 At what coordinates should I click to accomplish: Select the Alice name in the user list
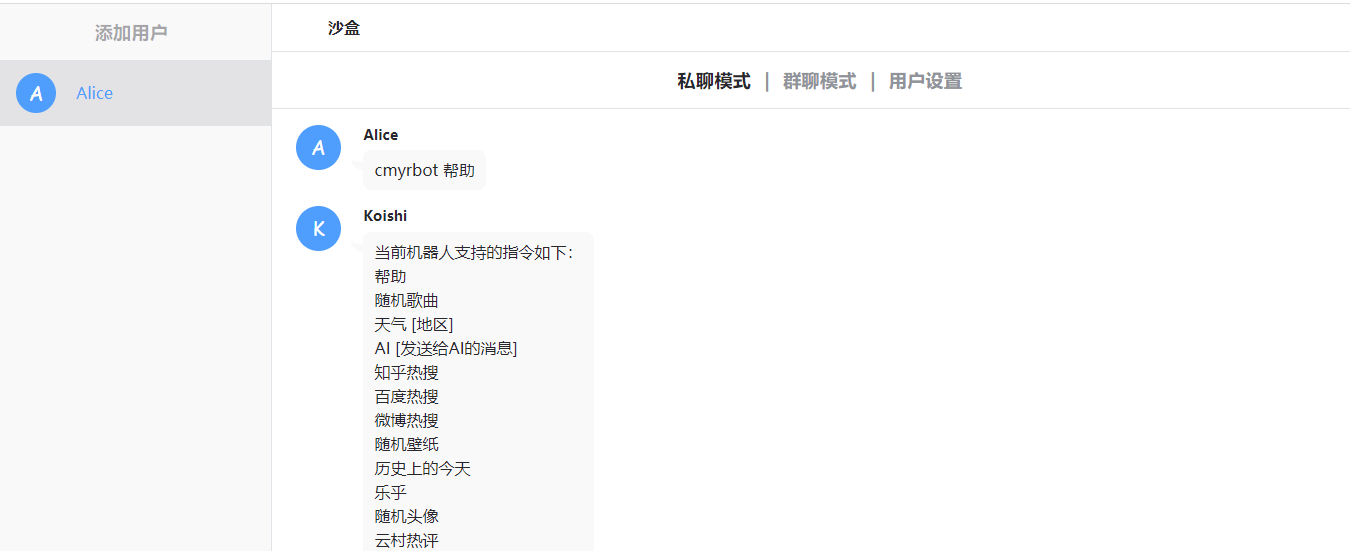tap(95, 93)
